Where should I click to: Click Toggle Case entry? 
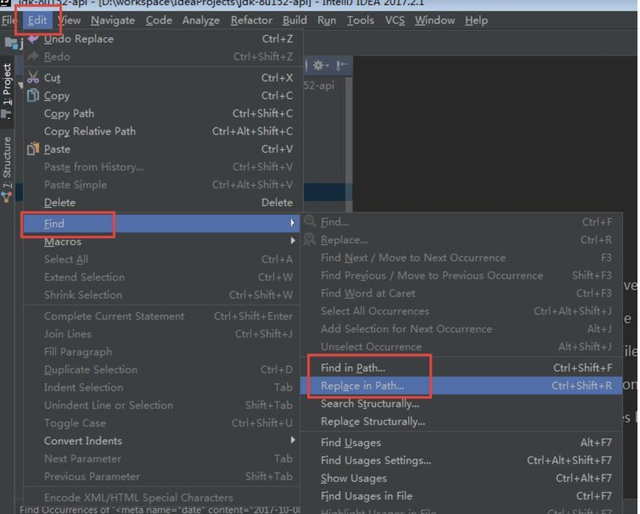click(x=162, y=423)
